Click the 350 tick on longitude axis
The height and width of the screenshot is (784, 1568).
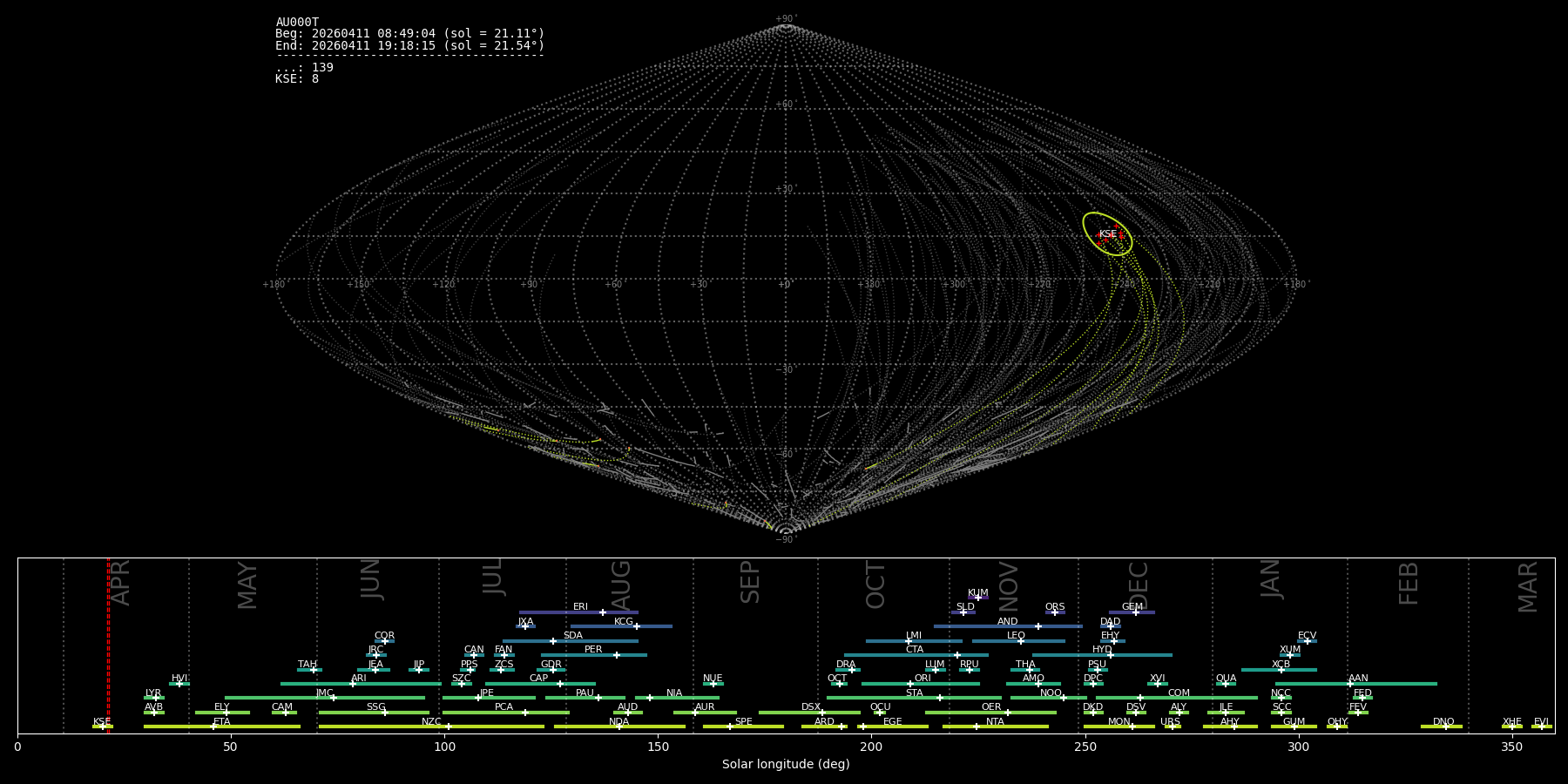click(1511, 747)
